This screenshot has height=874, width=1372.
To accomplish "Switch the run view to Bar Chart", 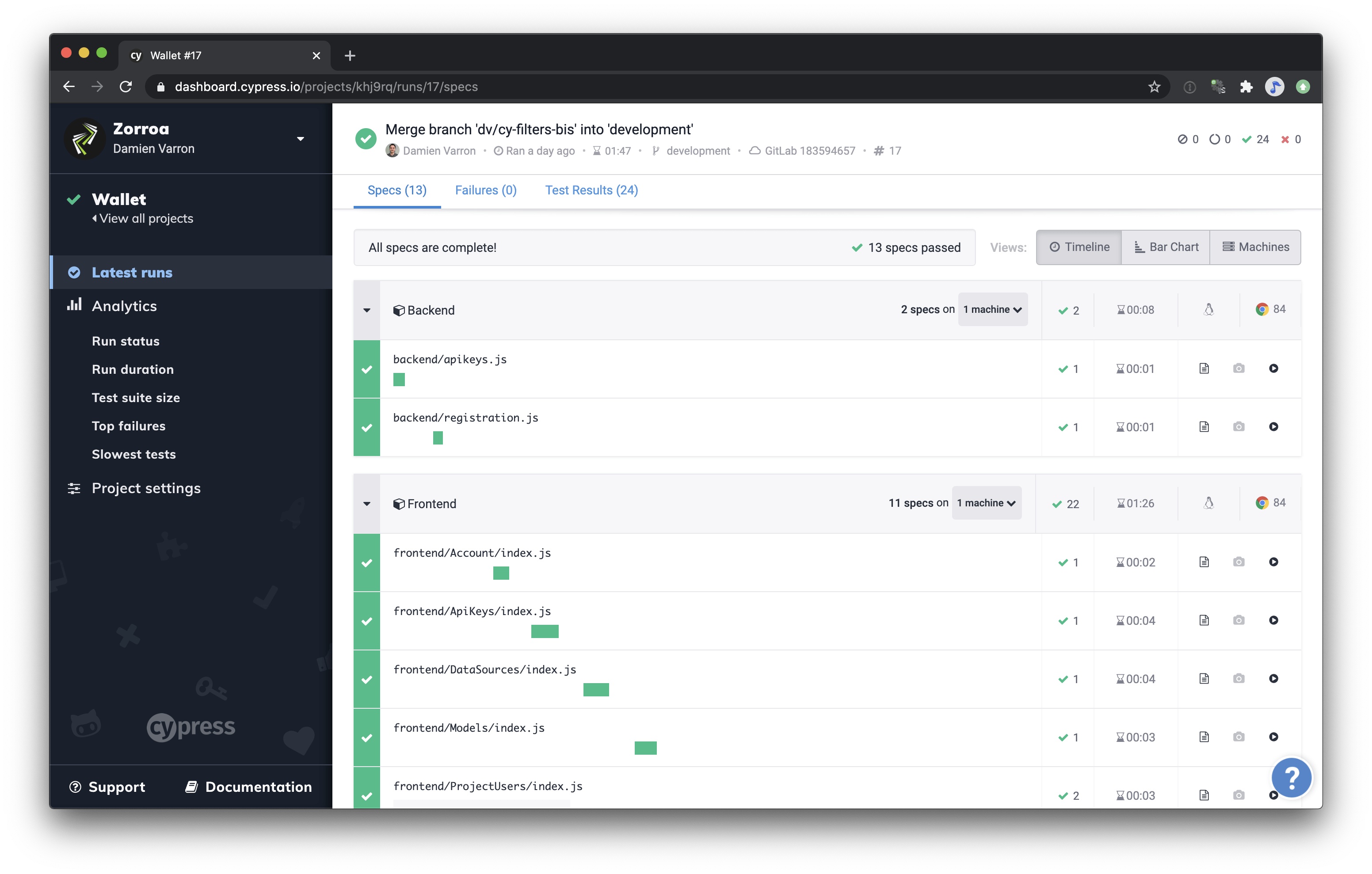I will point(1166,247).
